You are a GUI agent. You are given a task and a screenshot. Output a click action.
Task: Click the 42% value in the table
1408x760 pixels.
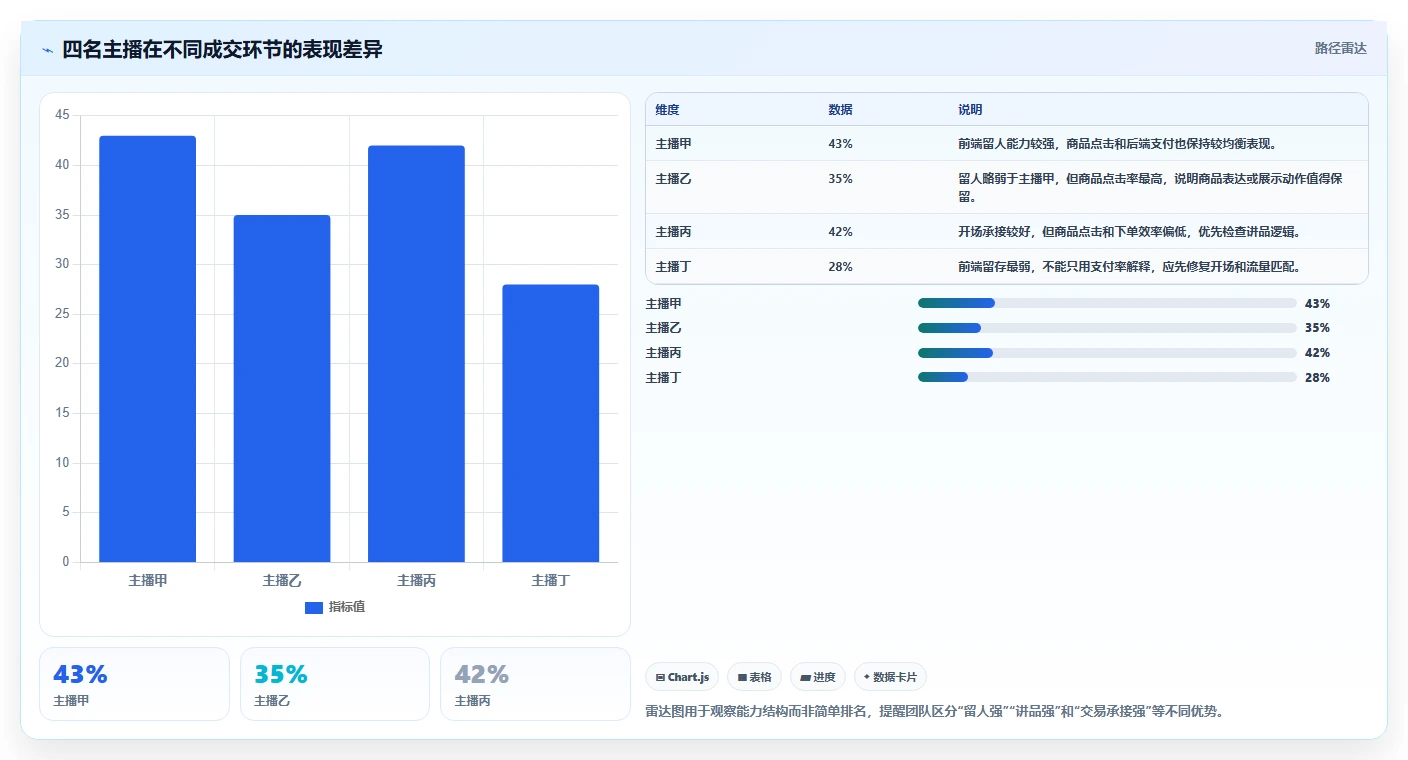[x=840, y=232]
